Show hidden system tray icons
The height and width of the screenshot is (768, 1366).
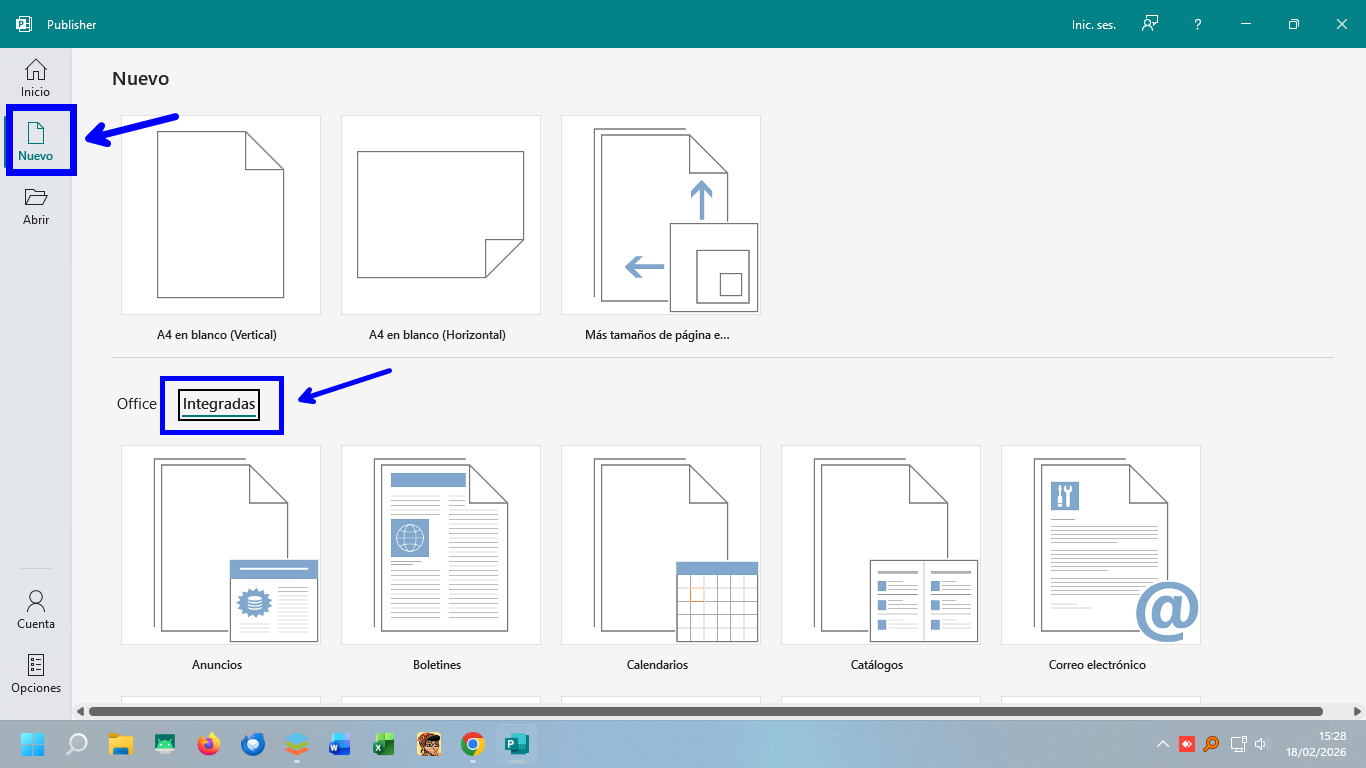pyautogui.click(x=1163, y=744)
